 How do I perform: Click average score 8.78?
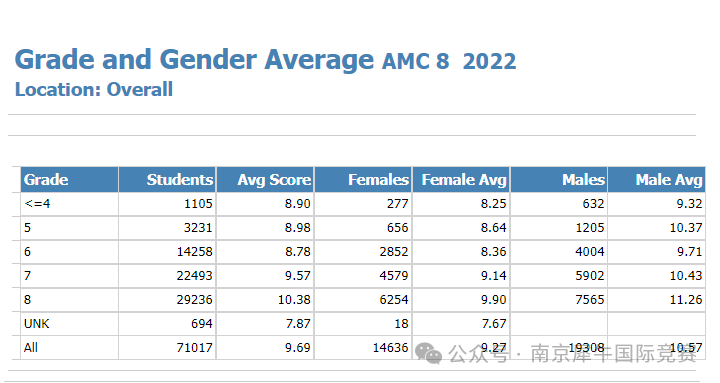298,252
